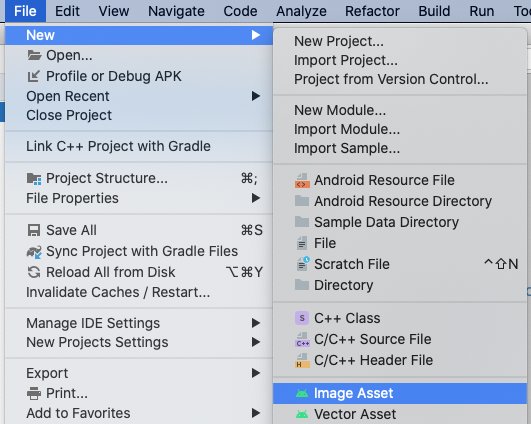
Task: Expand the File Properties submenu arrow
Action: pyautogui.click(x=256, y=198)
